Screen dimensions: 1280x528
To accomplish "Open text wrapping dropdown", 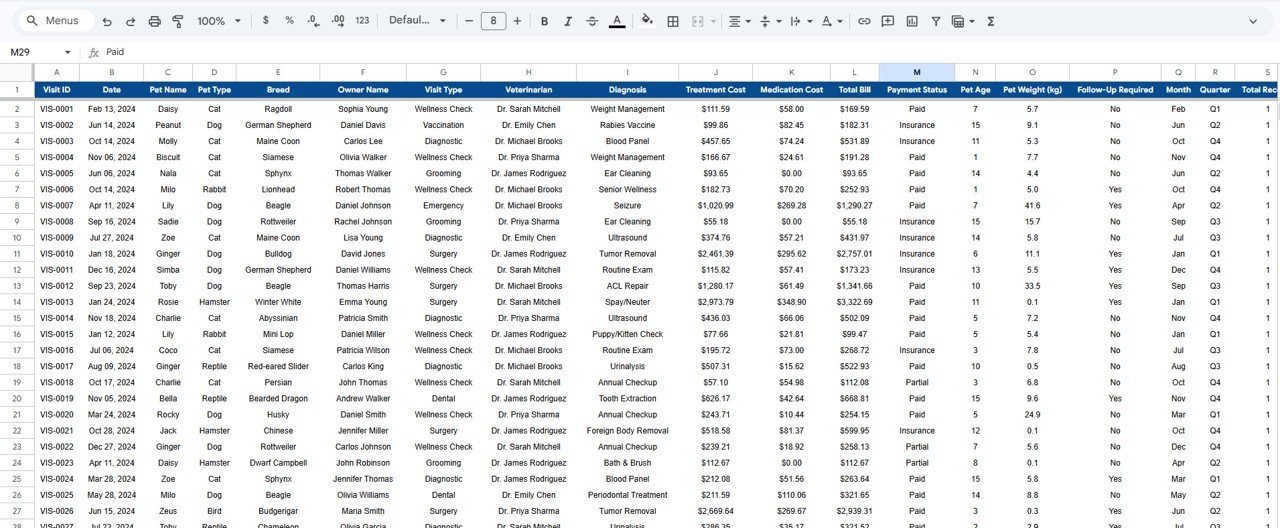I will [x=801, y=21].
